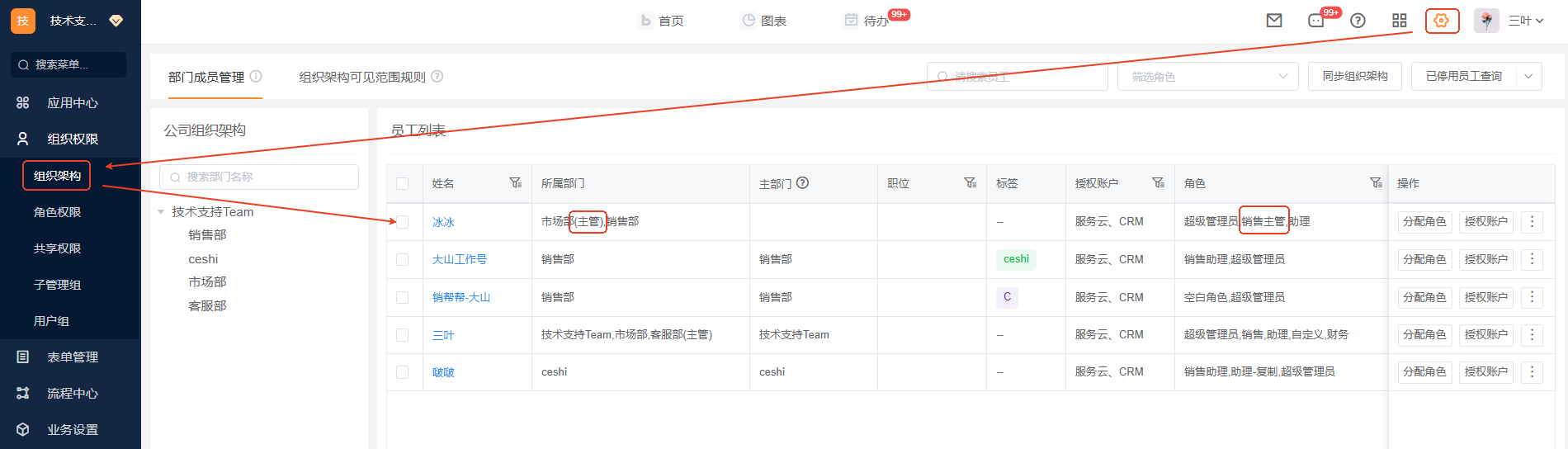This screenshot has height=449, width=1568.
Task: Open the mail envelope icon in header
Action: pos(1274,21)
